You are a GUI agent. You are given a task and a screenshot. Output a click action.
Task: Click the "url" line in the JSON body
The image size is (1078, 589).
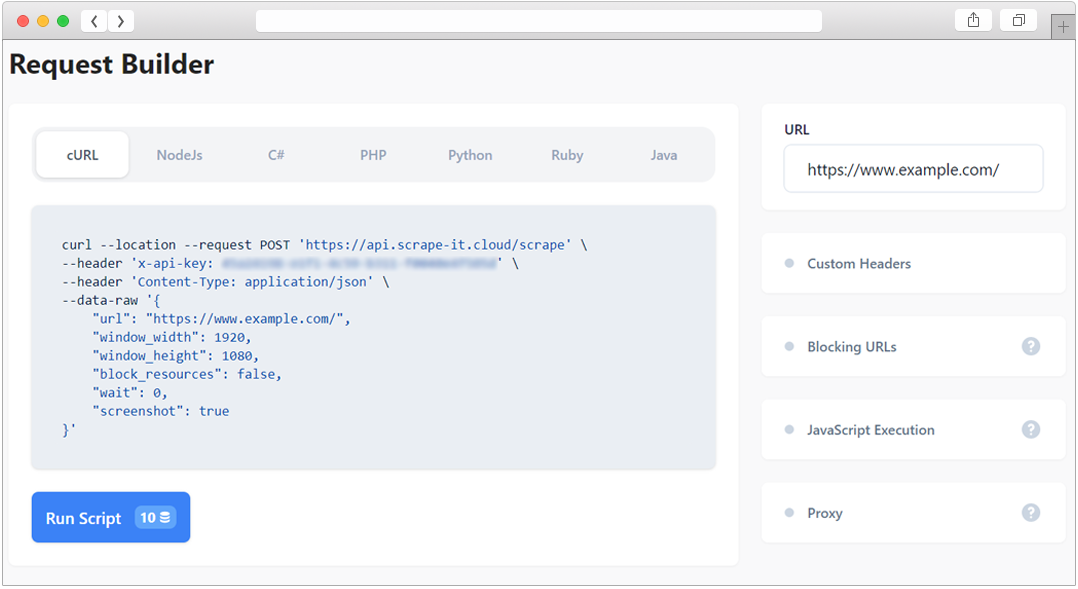221,319
